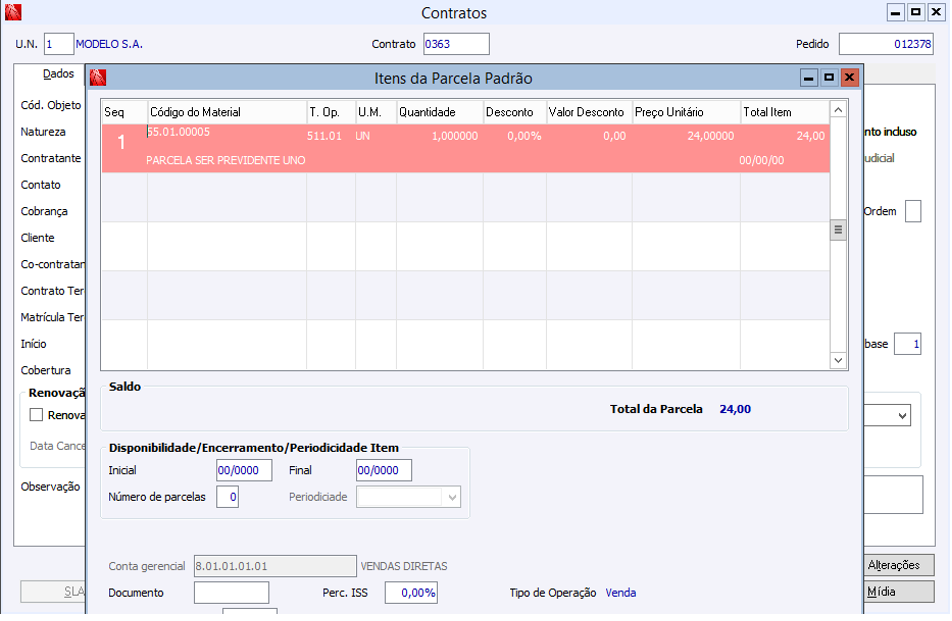This screenshot has height=621, width=952.
Task: Click the 0,00% discount cell in row
Action: (x=524, y=136)
